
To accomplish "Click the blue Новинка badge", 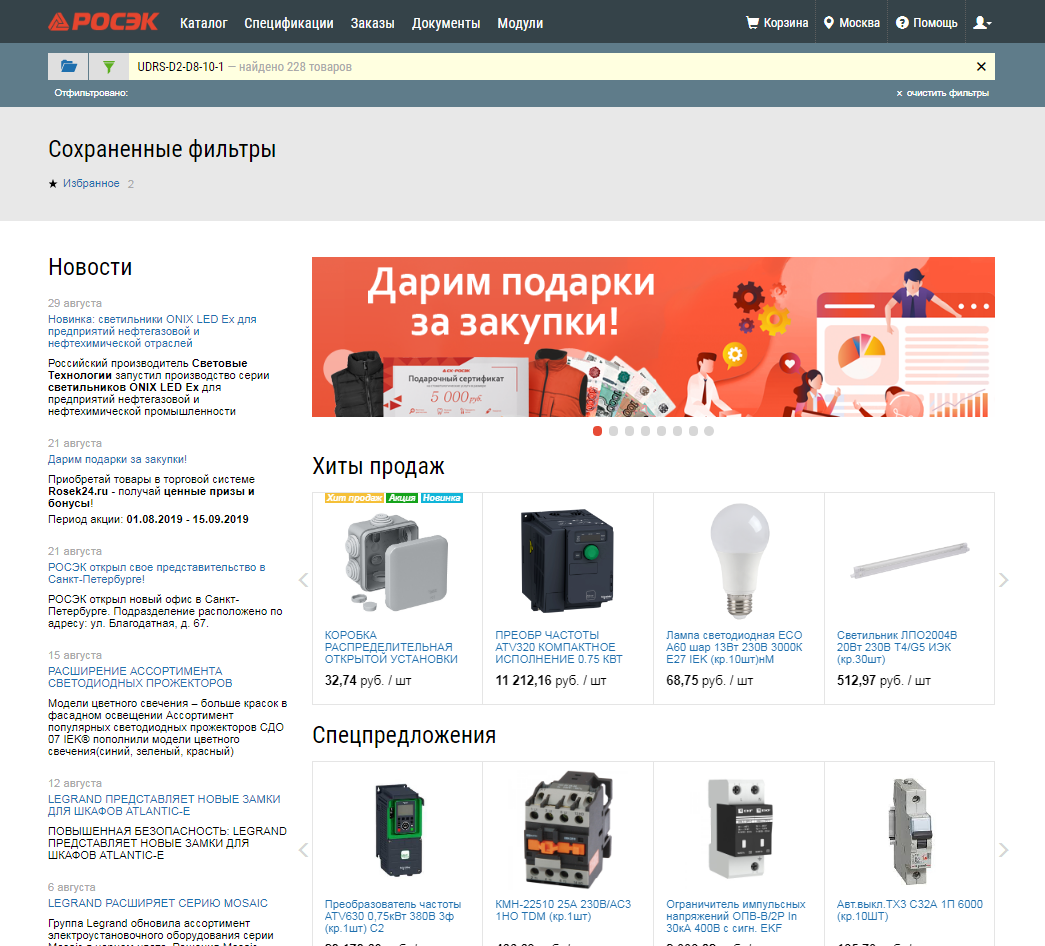I will (441, 498).
